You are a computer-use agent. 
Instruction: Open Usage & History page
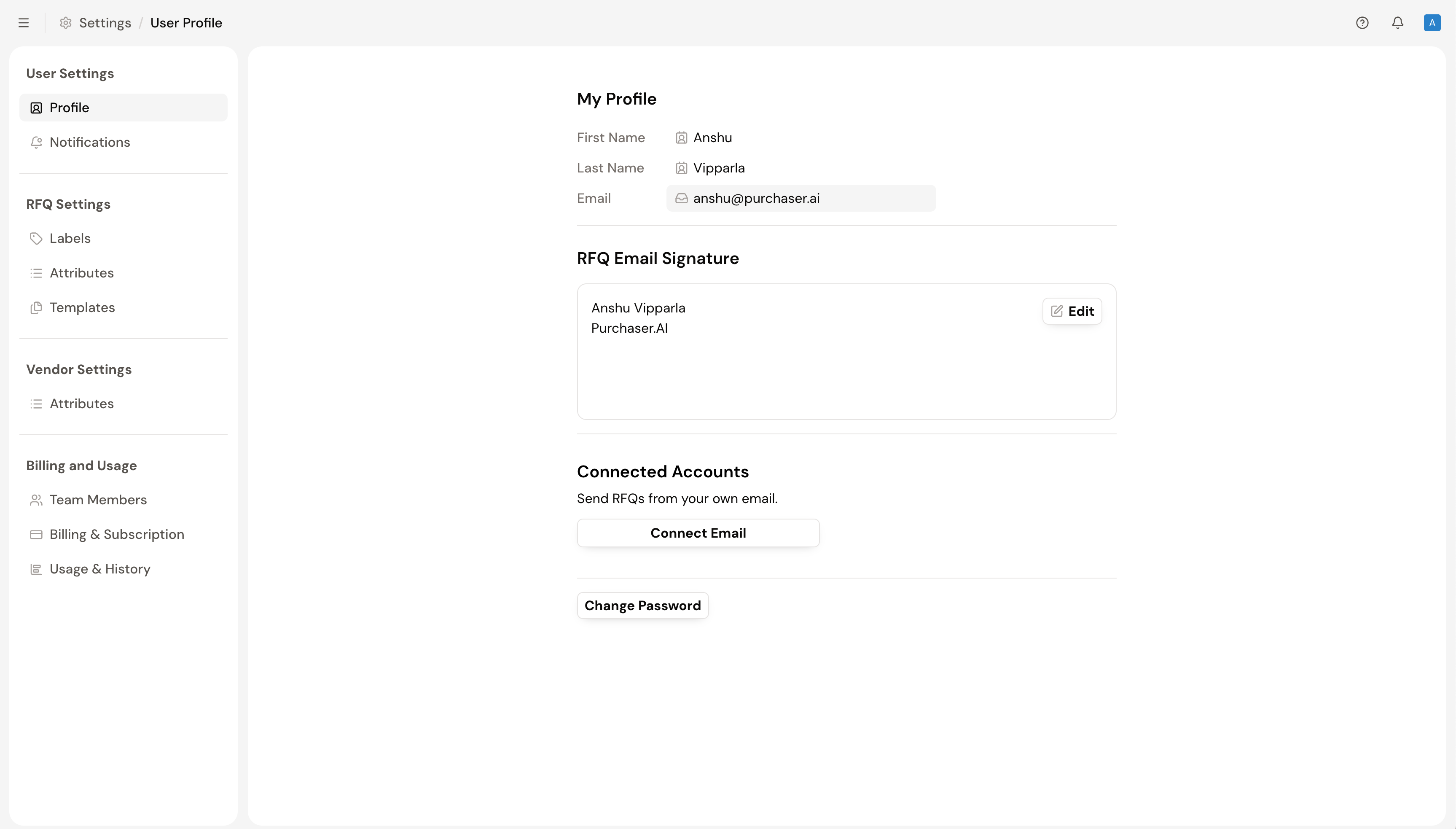tap(99, 569)
